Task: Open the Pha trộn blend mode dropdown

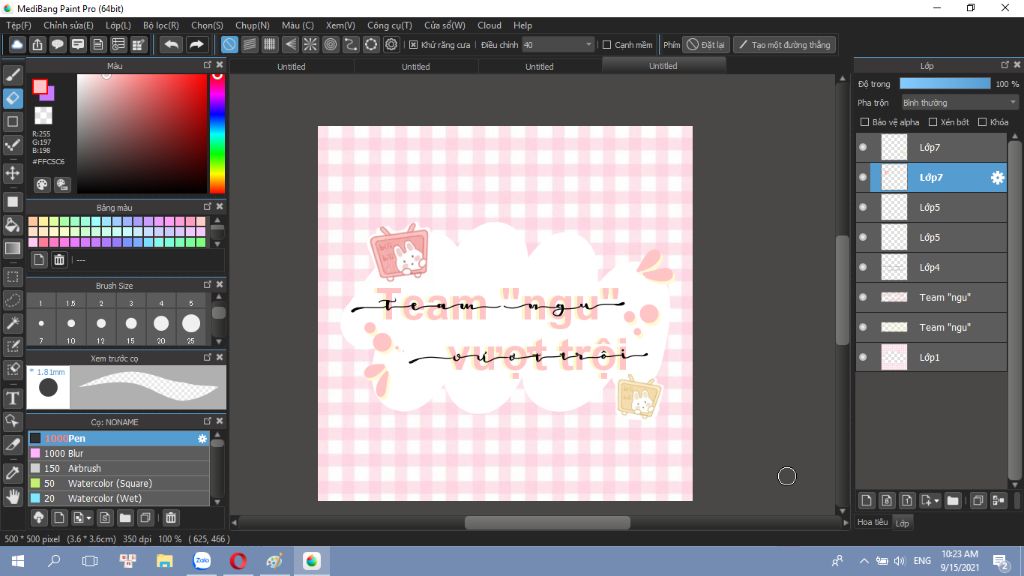Action: tap(959, 103)
